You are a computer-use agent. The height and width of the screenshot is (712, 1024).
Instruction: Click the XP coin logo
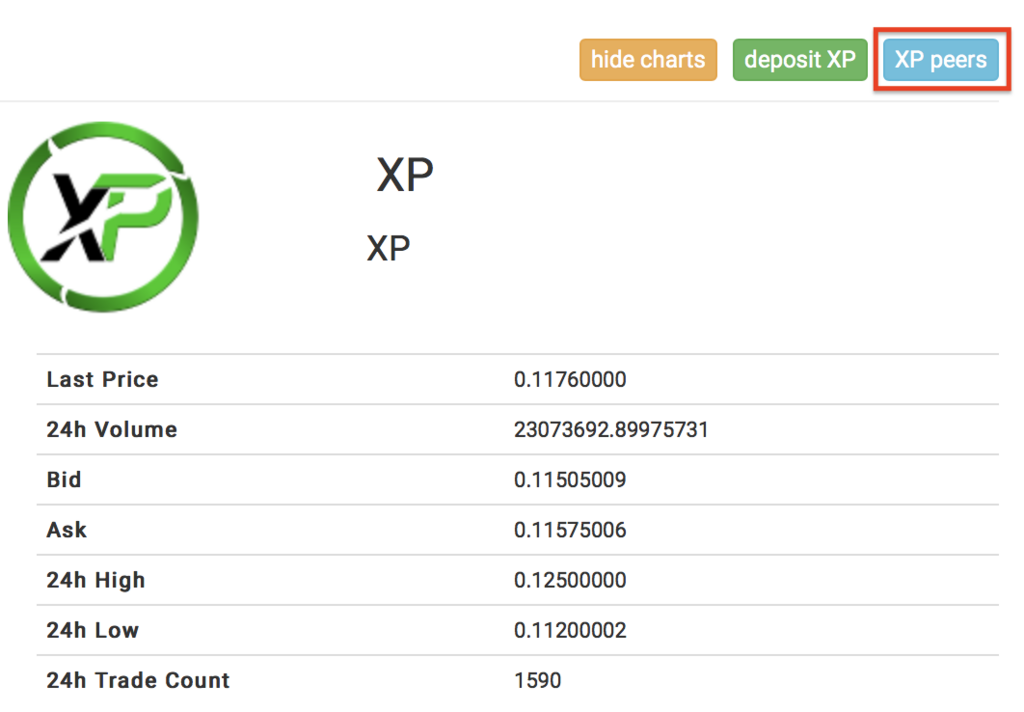103,217
